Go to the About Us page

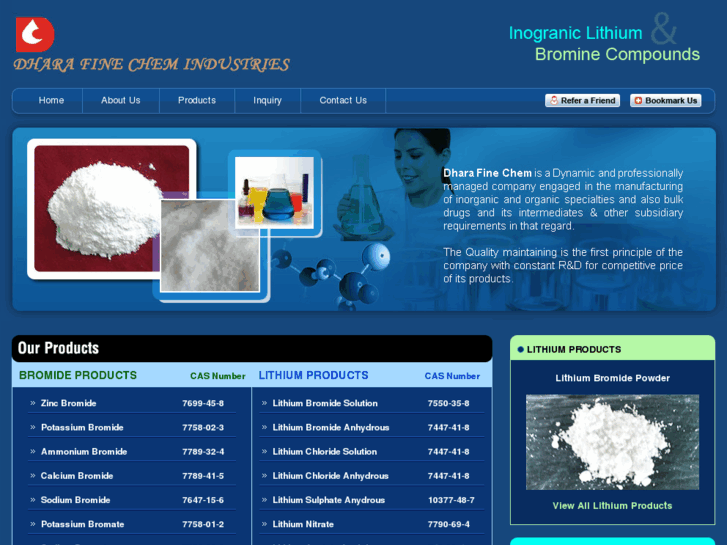121,100
